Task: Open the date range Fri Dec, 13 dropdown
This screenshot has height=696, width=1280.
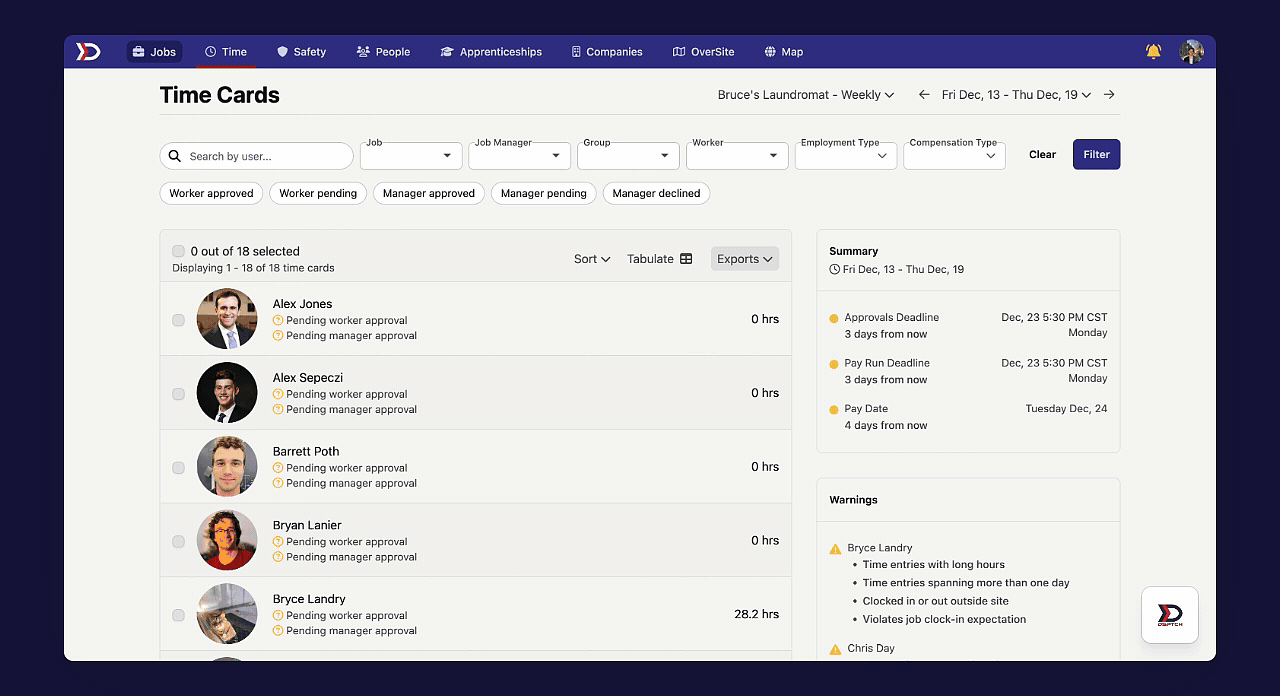Action: pos(1016,95)
